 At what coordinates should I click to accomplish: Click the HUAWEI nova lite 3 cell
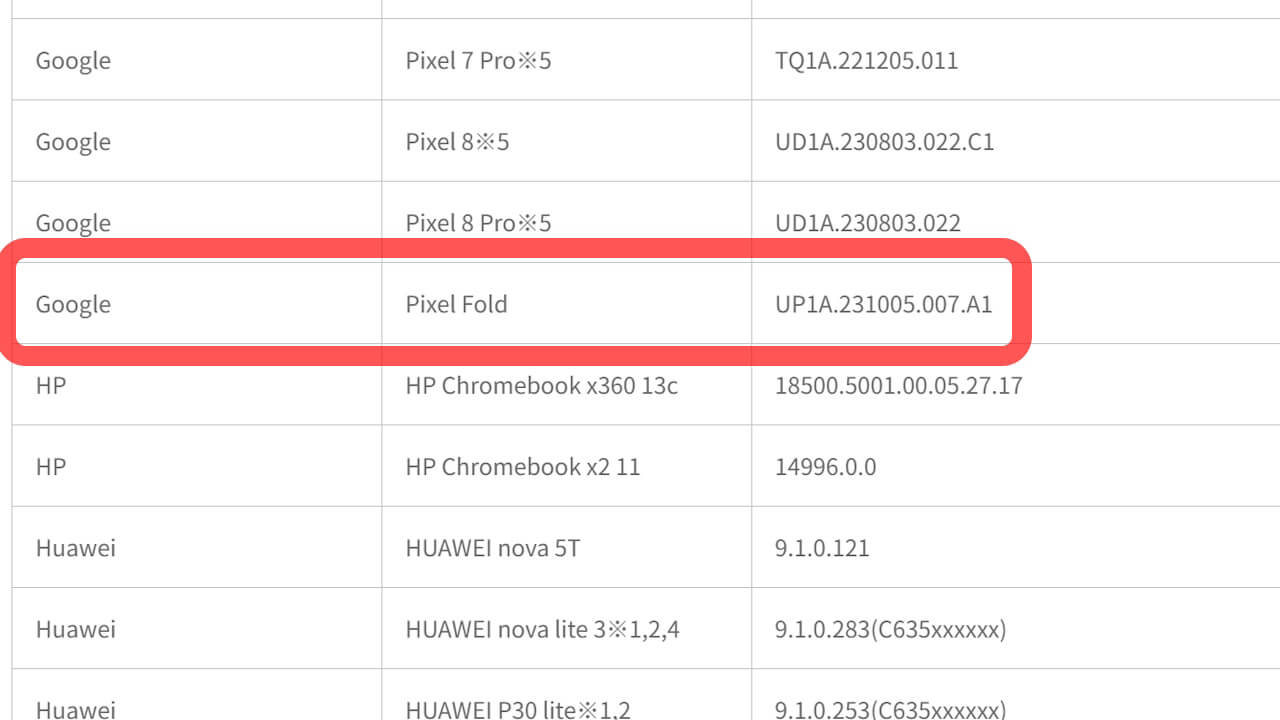[x=542, y=629]
